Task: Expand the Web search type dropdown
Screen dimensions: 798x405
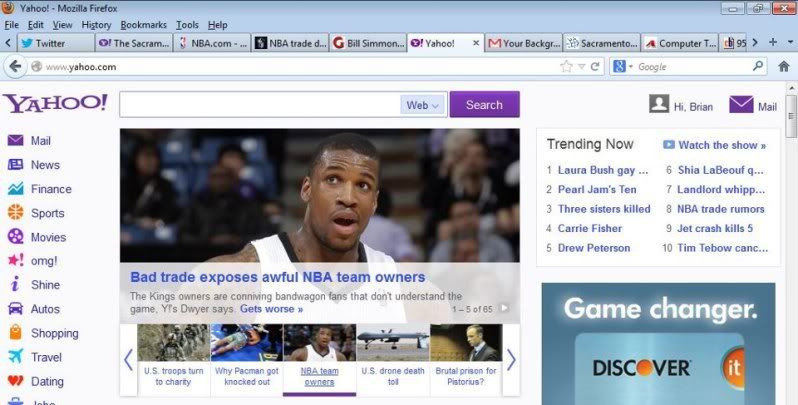Action: click(423, 105)
